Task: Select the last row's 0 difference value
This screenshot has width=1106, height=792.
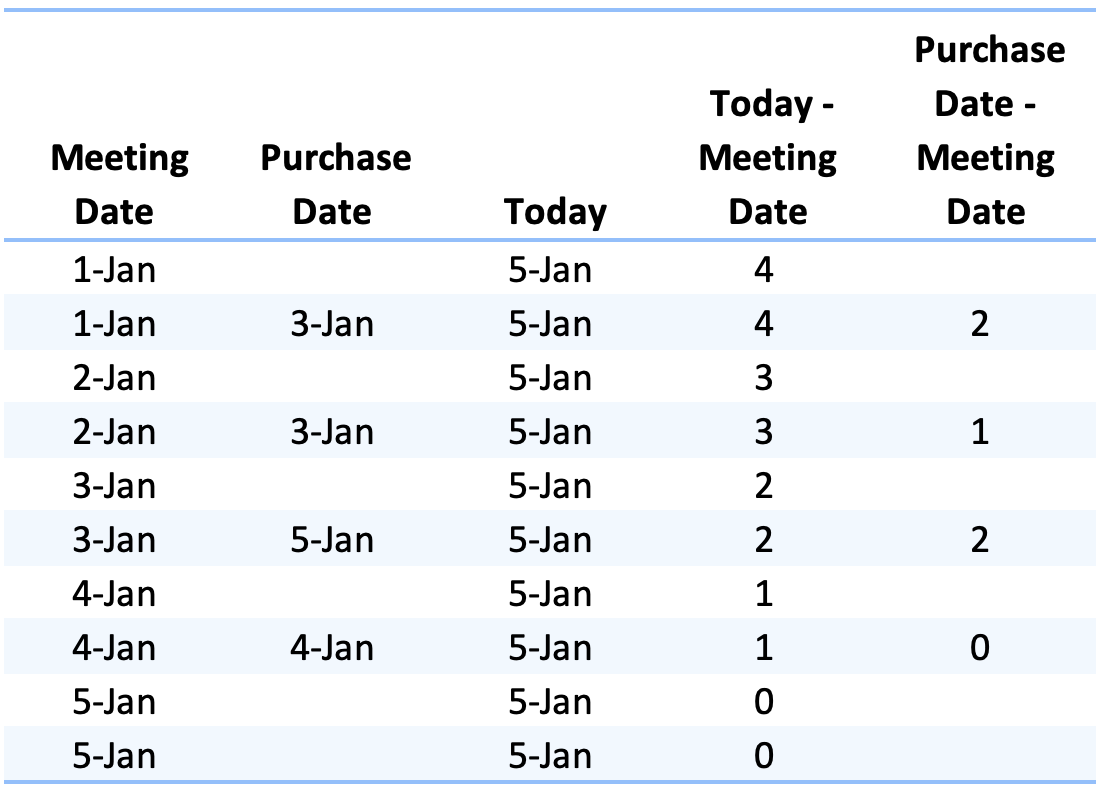Action: coord(764,755)
